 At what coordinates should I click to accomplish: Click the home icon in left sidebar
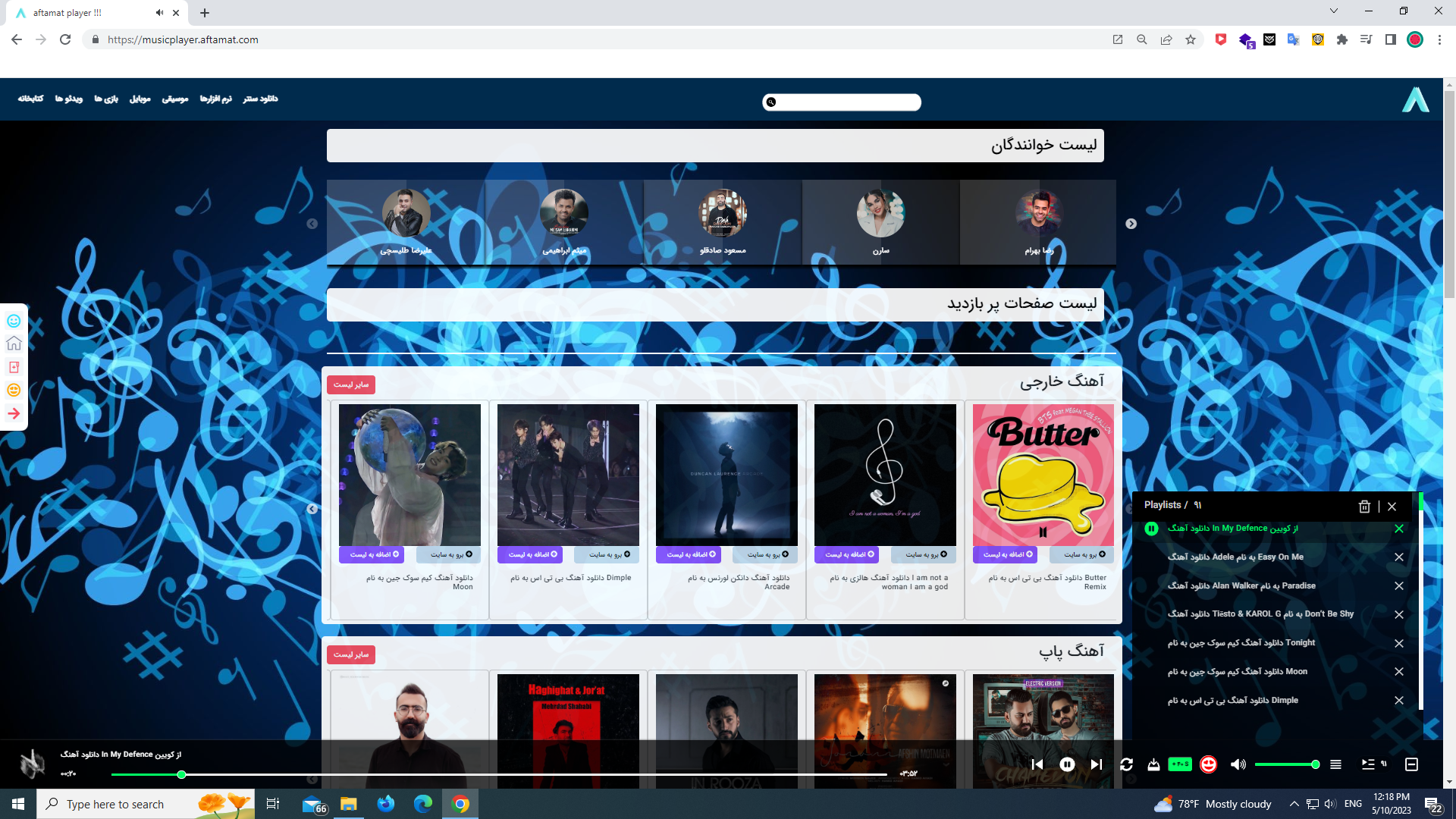pyautogui.click(x=14, y=344)
